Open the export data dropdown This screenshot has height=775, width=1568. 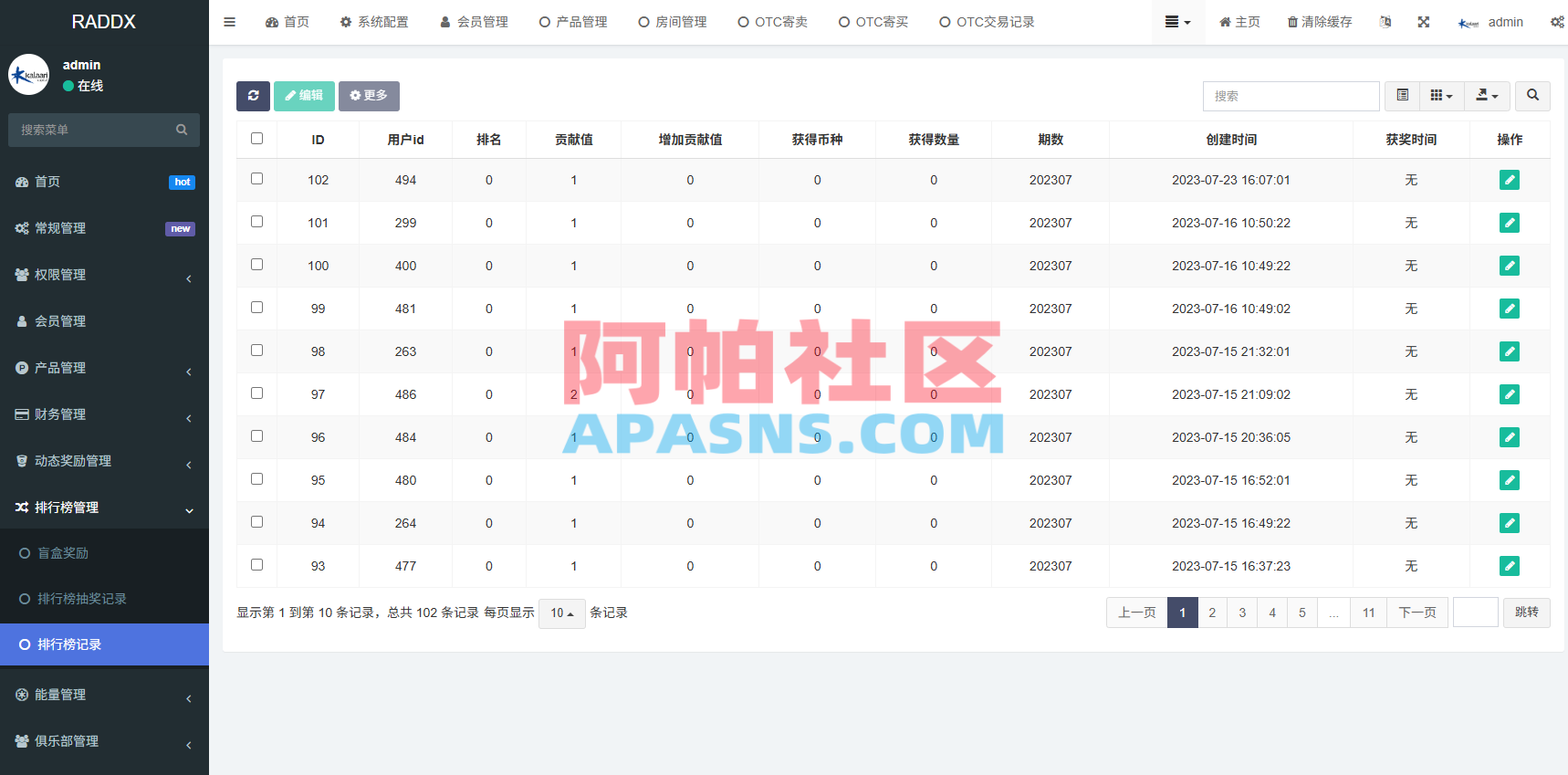point(1487,96)
